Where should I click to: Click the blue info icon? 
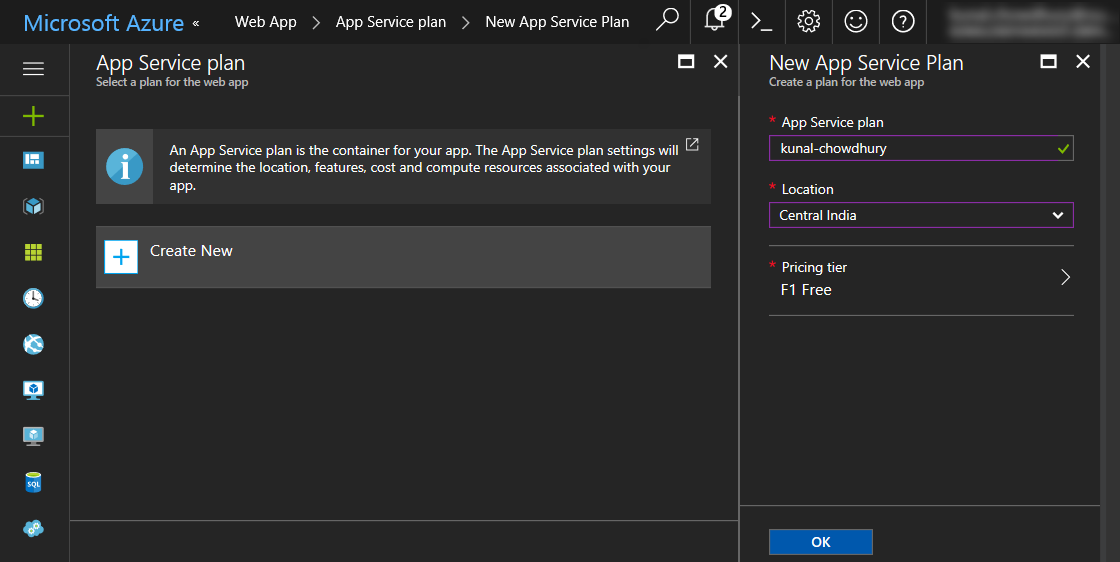(x=124, y=167)
